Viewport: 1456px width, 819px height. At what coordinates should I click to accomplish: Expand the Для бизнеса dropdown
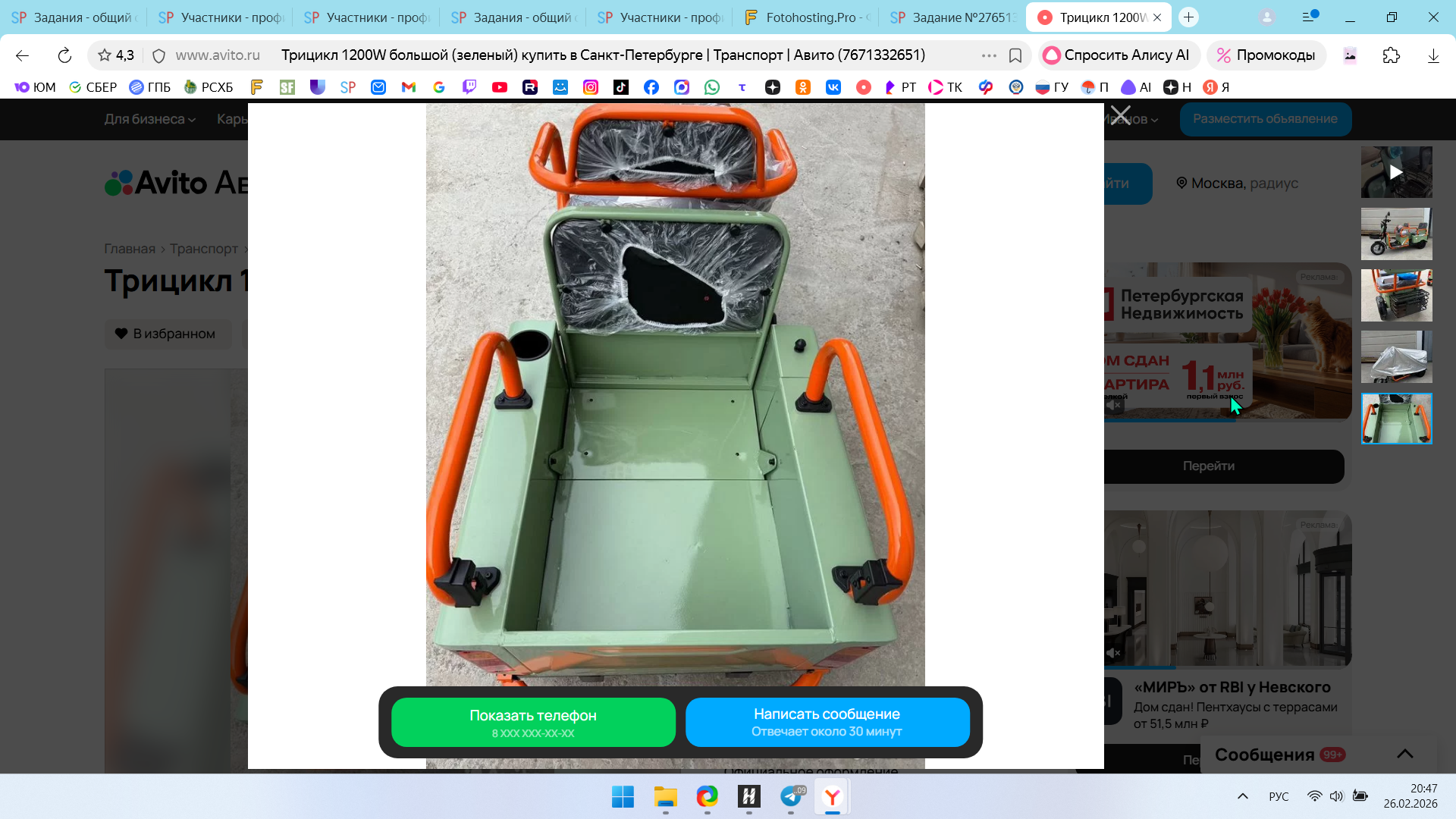click(x=149, y=119)
